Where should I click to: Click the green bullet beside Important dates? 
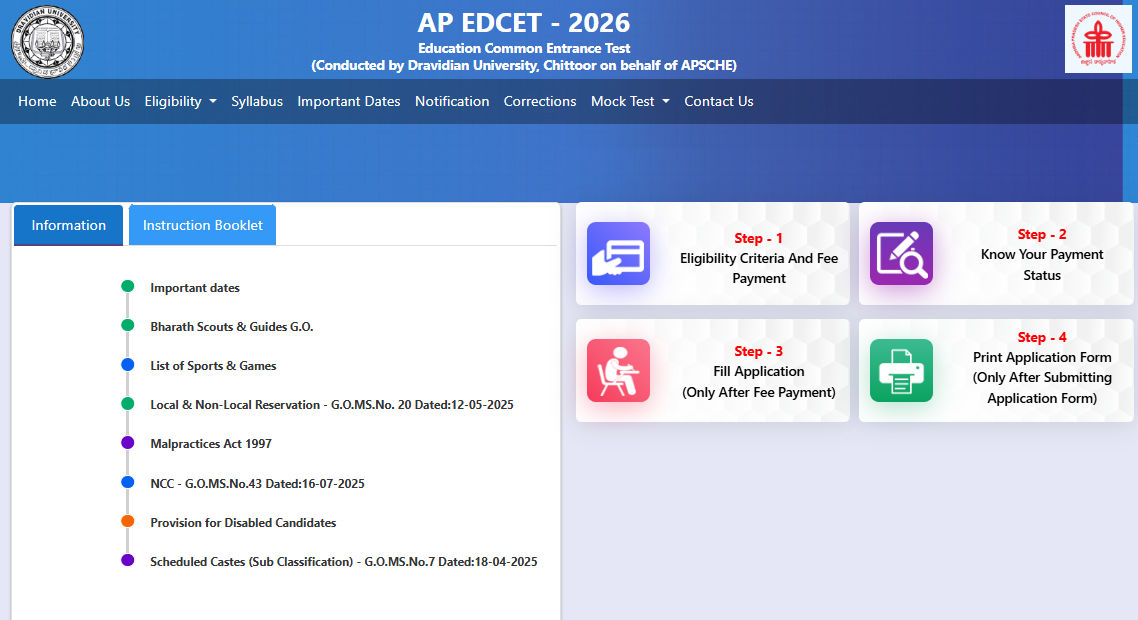point(128,286)
